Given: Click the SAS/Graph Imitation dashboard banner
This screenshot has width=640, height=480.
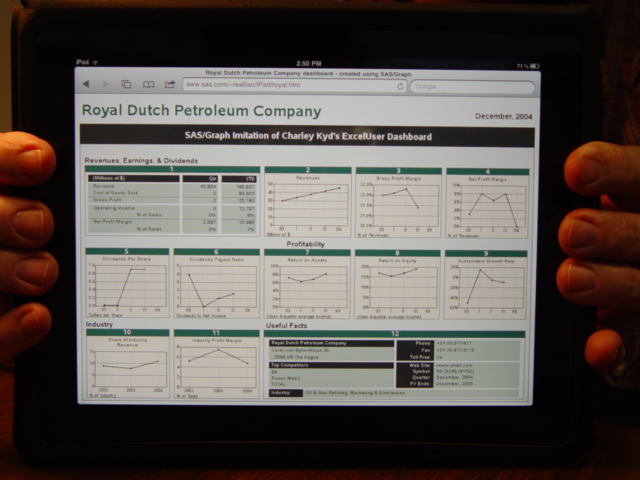Looking at the screenshot, I should pos(307,136).
